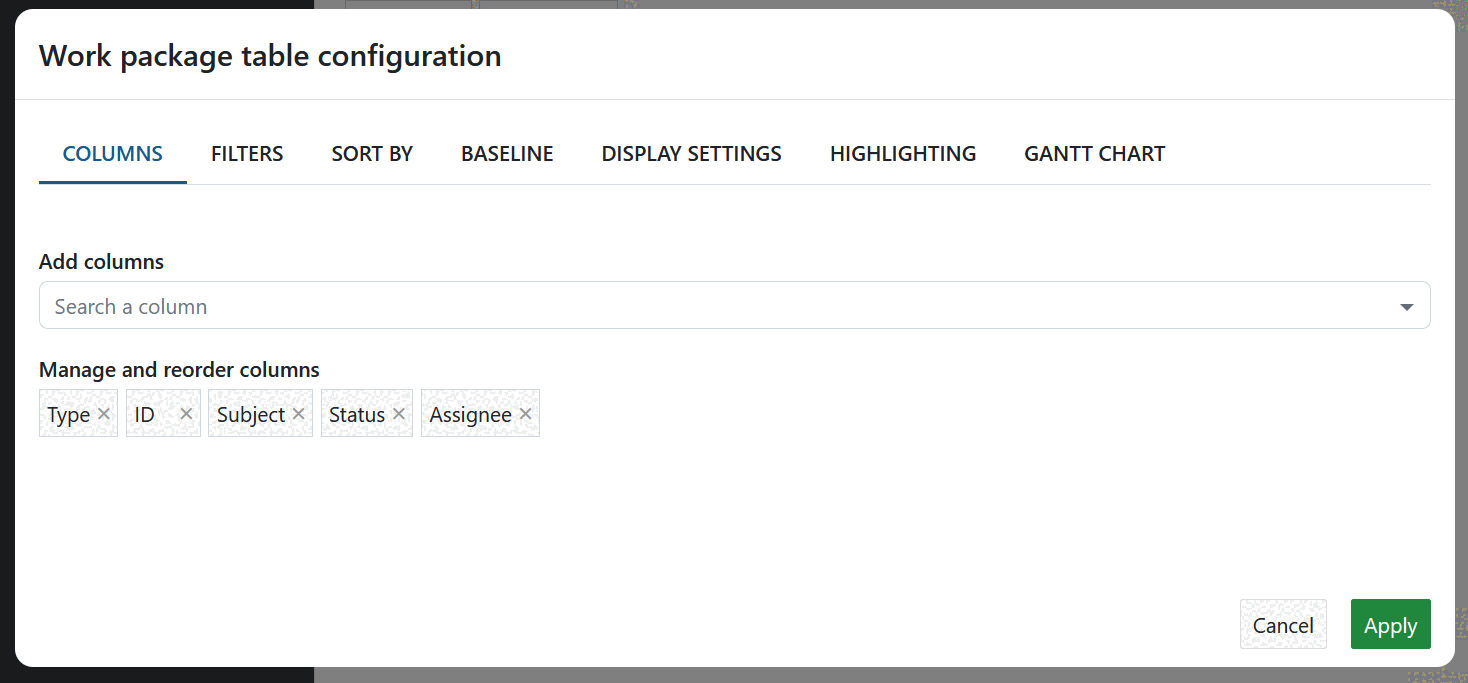Select the Type column chip
The image size is (1468, 683).
coord(68,412)
